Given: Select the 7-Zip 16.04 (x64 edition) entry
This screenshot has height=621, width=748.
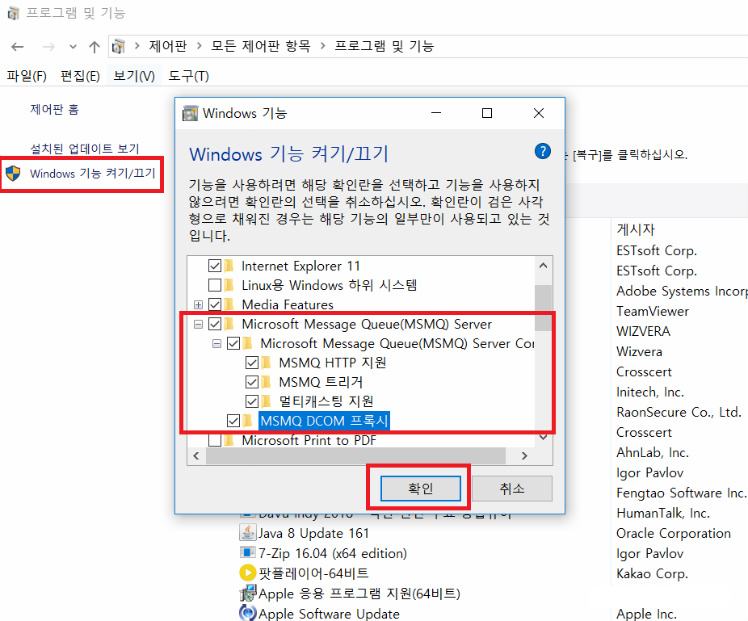Looking at the screenshot, I should point(332,553).
